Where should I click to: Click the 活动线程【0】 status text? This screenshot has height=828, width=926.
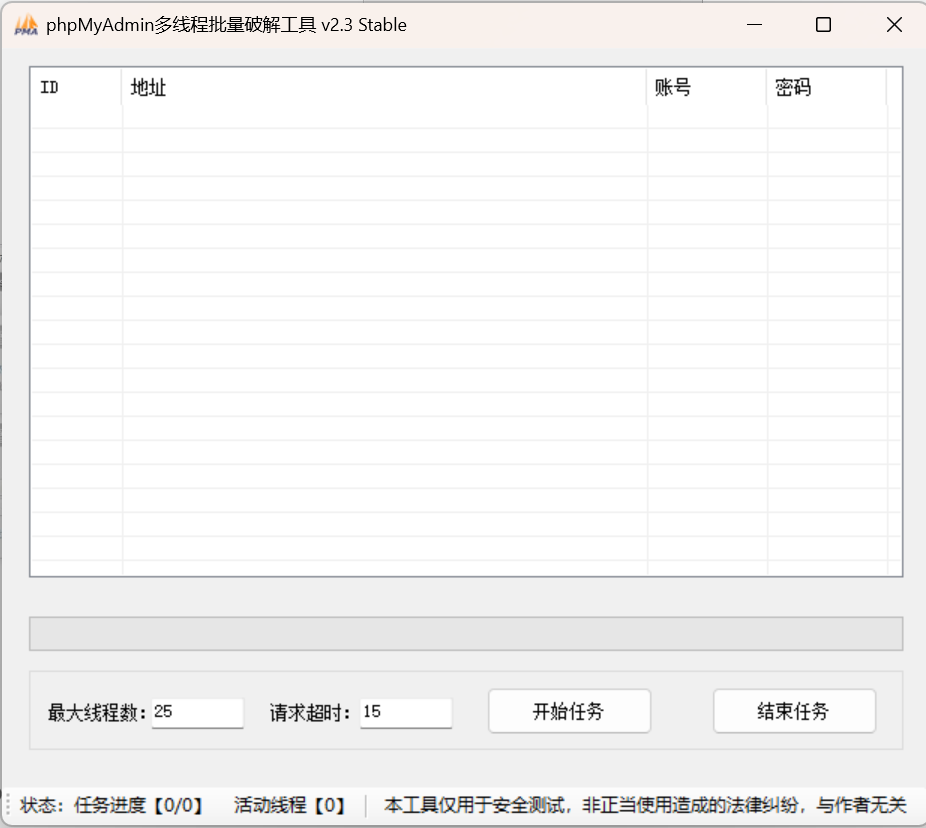pyautogui.click(x=290, y=806)
